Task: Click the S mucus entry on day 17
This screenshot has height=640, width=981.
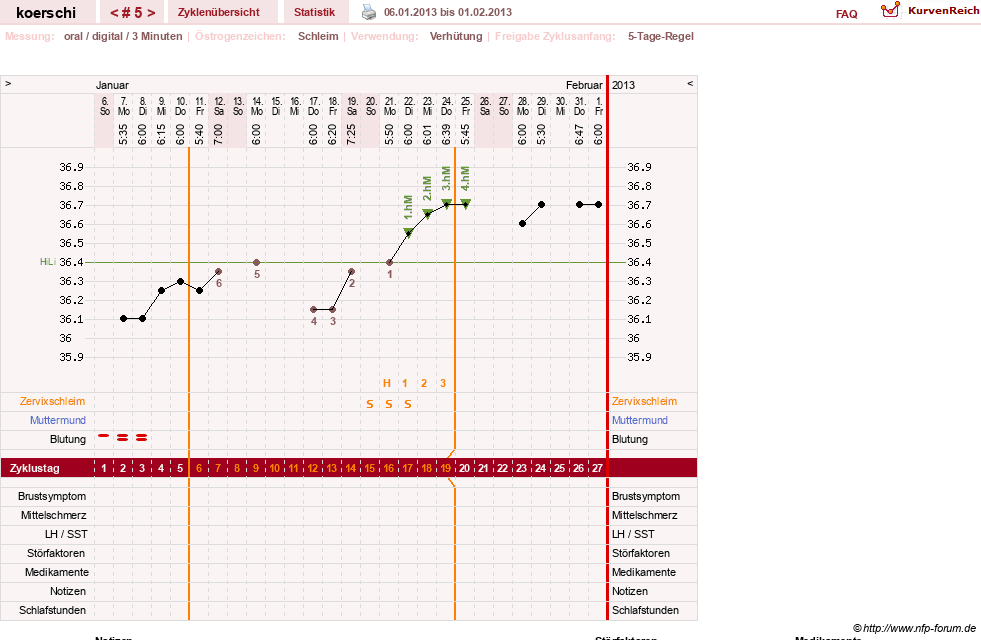Action: [x=408, y=404]
